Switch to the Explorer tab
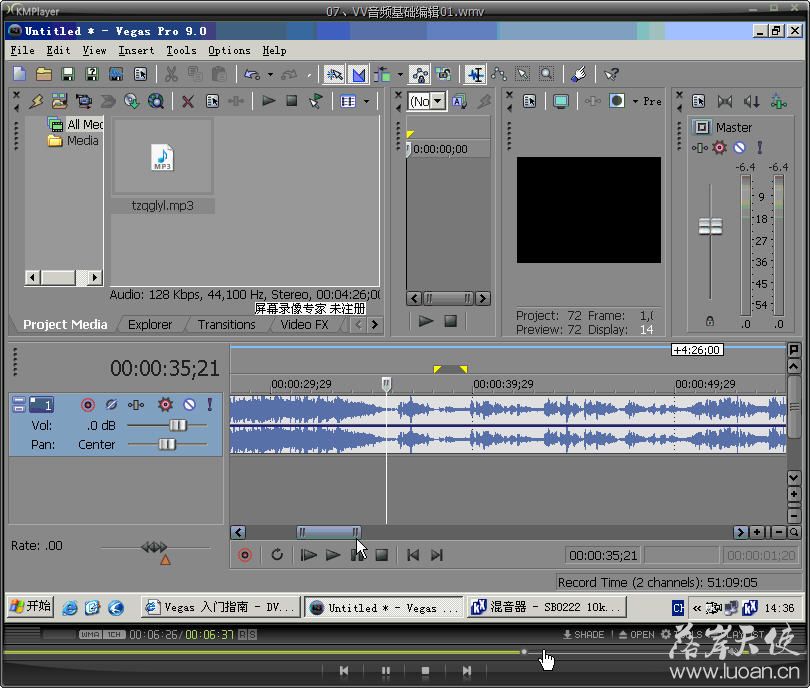Viewport: 810px width, 688px height. 150,325
